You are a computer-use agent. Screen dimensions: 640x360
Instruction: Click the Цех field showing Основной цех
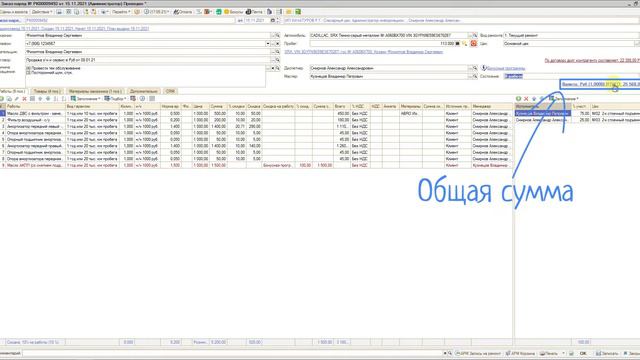pos(569,44)
